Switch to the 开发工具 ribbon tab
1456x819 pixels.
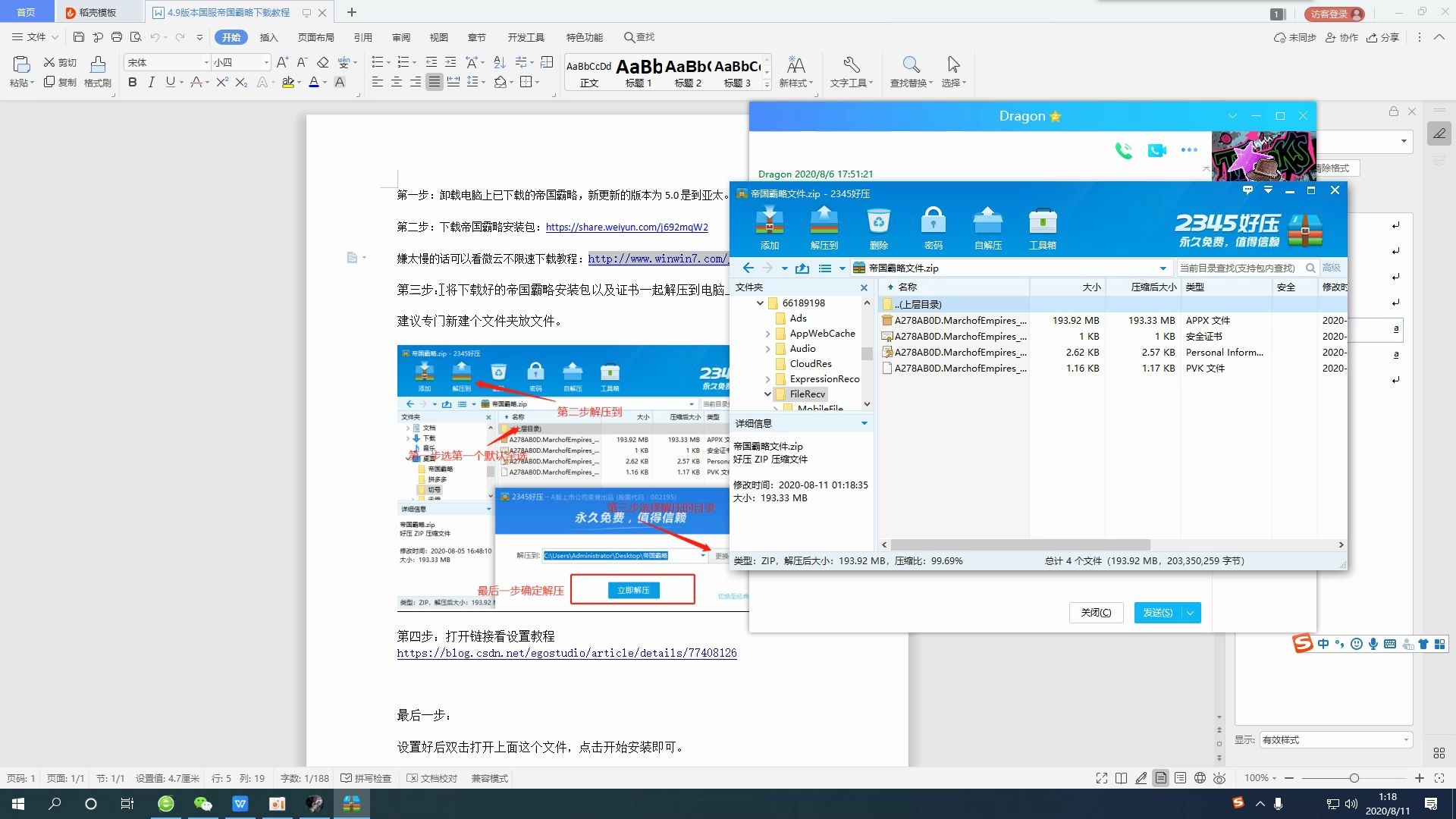point(526,37)
